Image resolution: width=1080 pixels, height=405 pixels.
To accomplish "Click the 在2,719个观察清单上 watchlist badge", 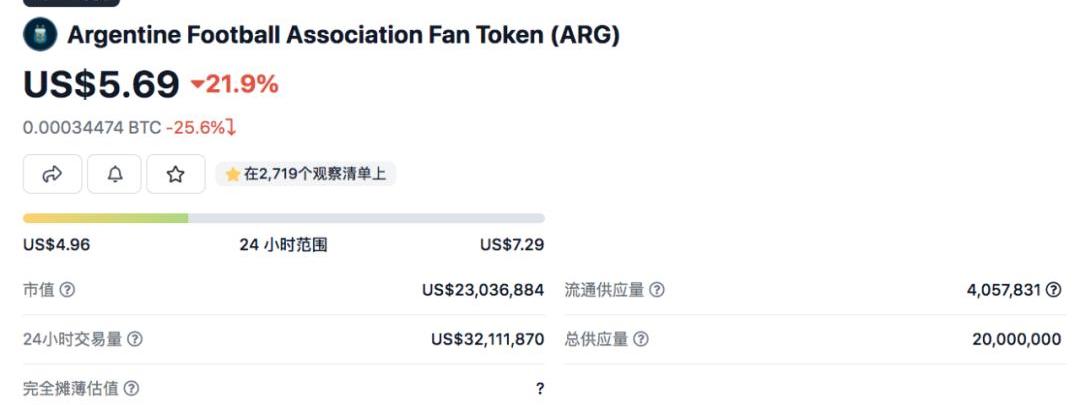I will [306, 174].
